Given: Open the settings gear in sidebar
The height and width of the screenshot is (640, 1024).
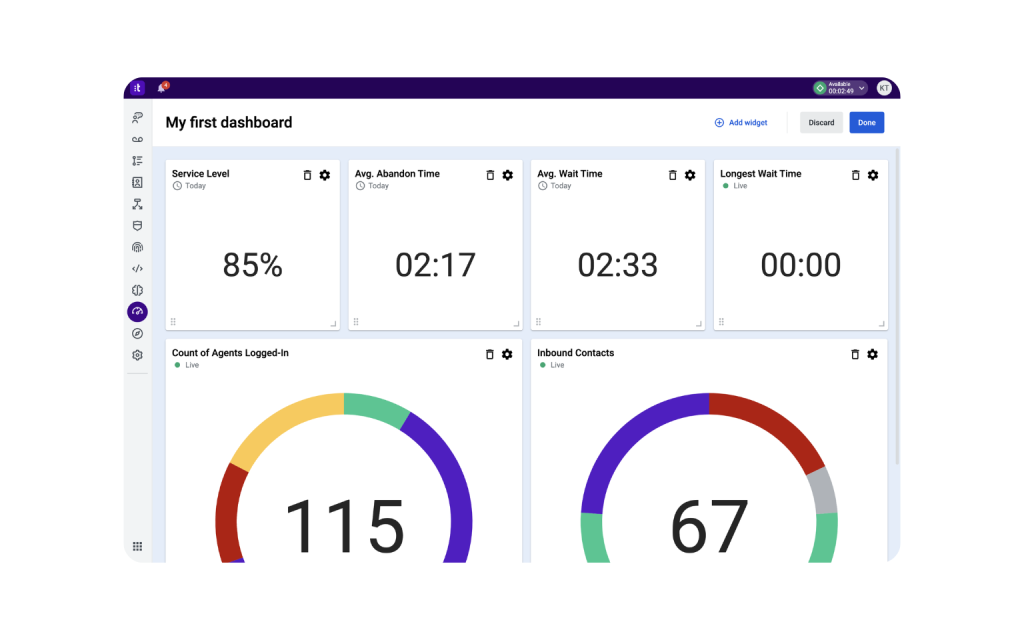Looking at the screenshot, I should pos(137,355).
